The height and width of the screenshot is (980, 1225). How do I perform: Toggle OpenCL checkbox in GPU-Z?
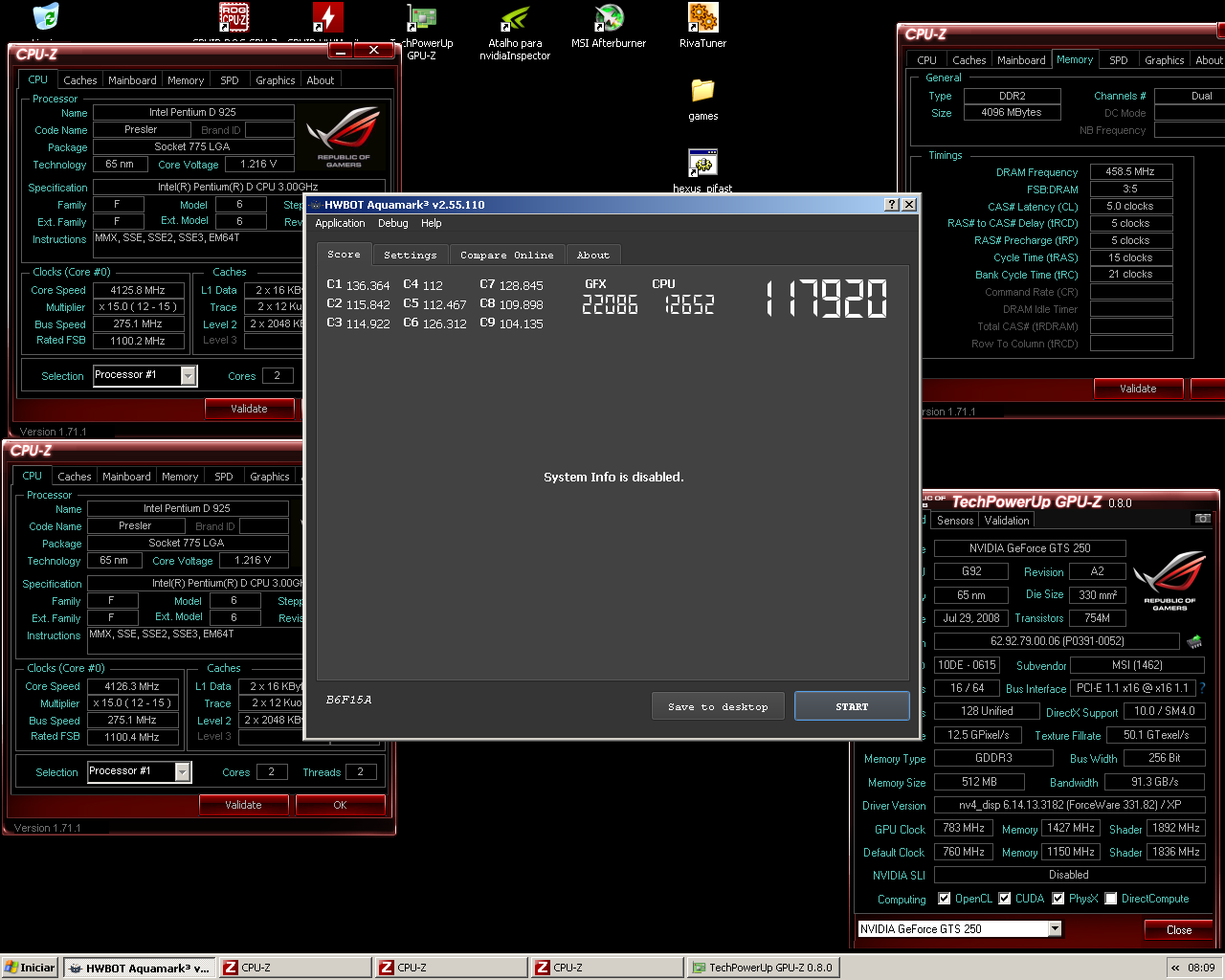tap(945, 899)
